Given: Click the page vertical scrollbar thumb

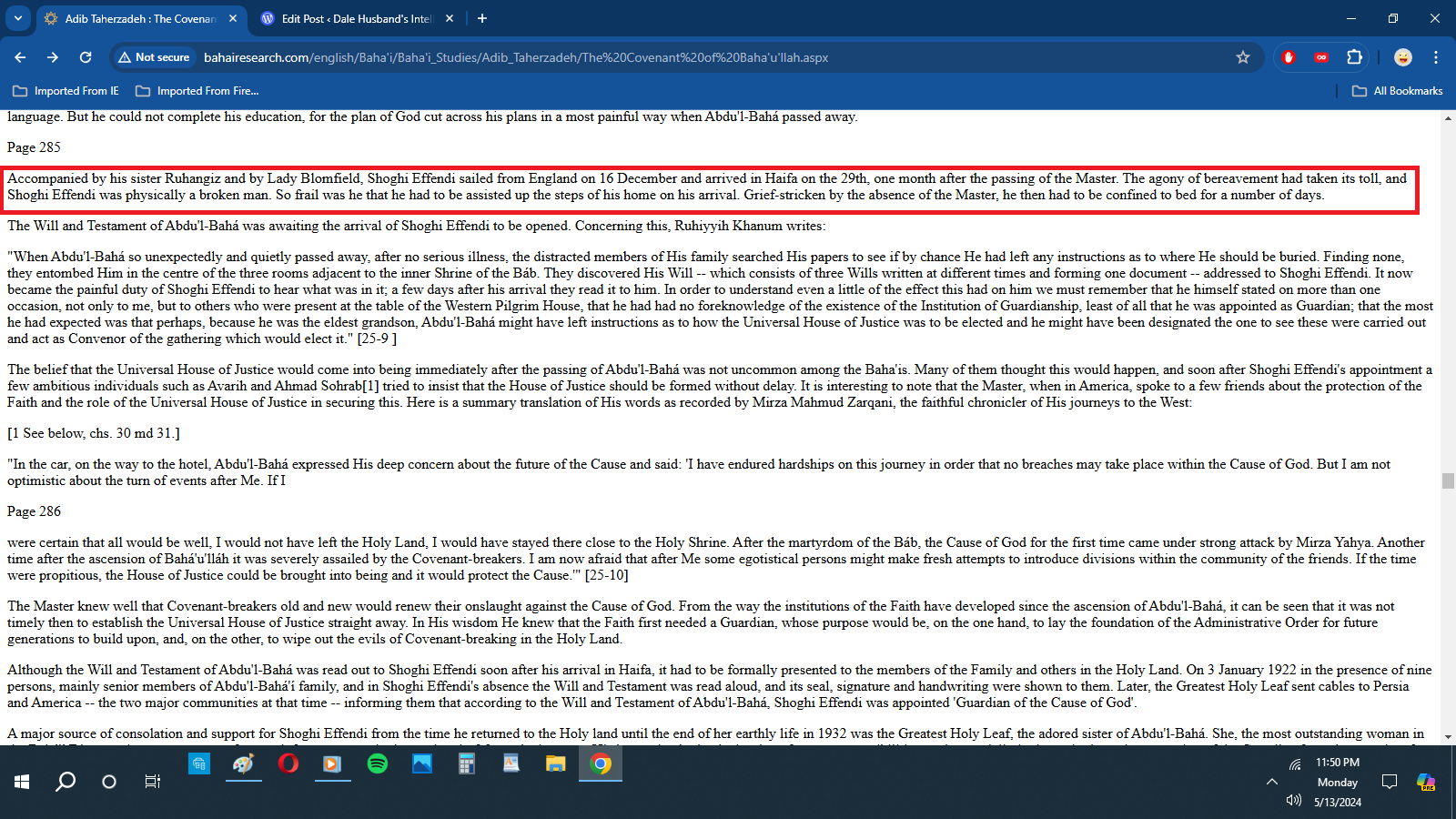Looking at the screenshot, I should (x=1448, y=480).
